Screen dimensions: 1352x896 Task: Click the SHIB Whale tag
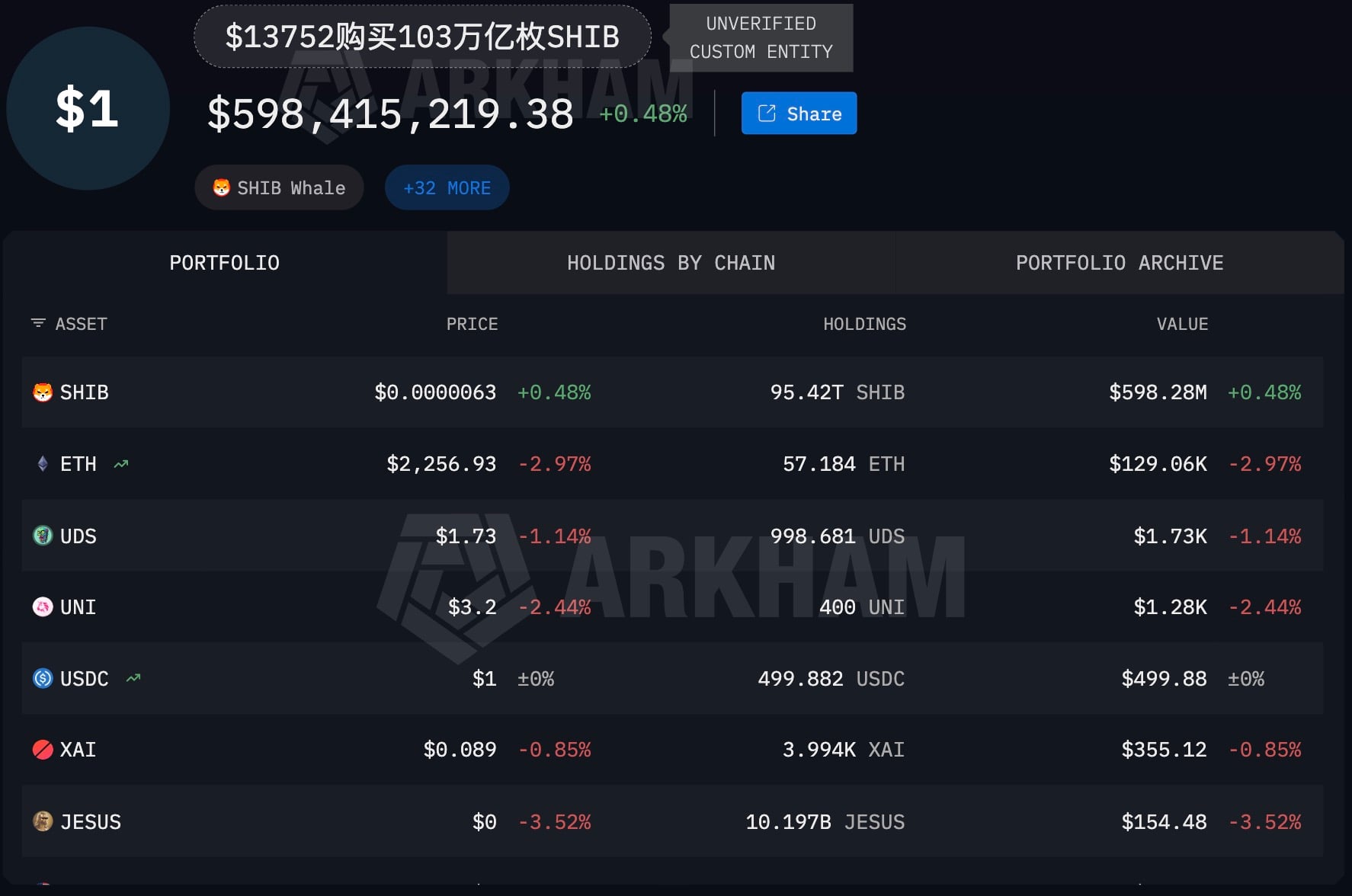coord(279,187)
